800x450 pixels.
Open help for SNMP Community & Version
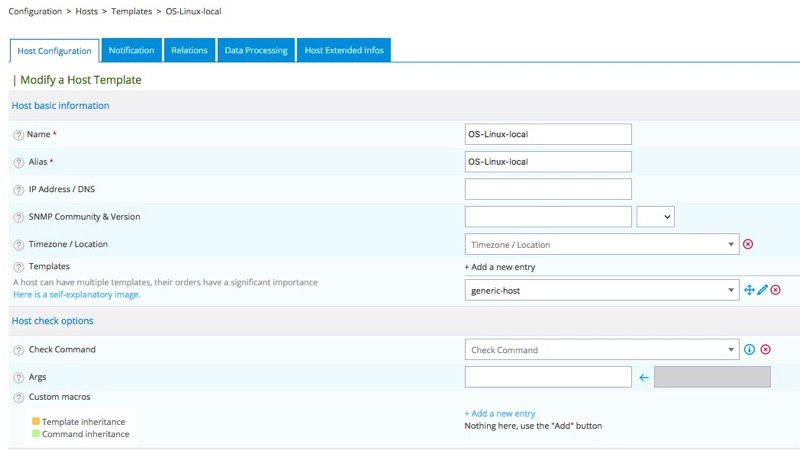click(x=18, y=217)
